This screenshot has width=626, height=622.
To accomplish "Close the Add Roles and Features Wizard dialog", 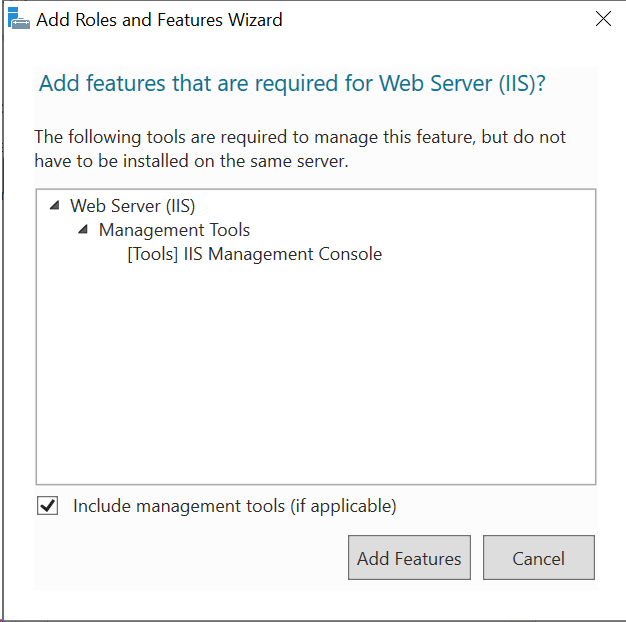I will pyautogui.click(x=603, y=18).
